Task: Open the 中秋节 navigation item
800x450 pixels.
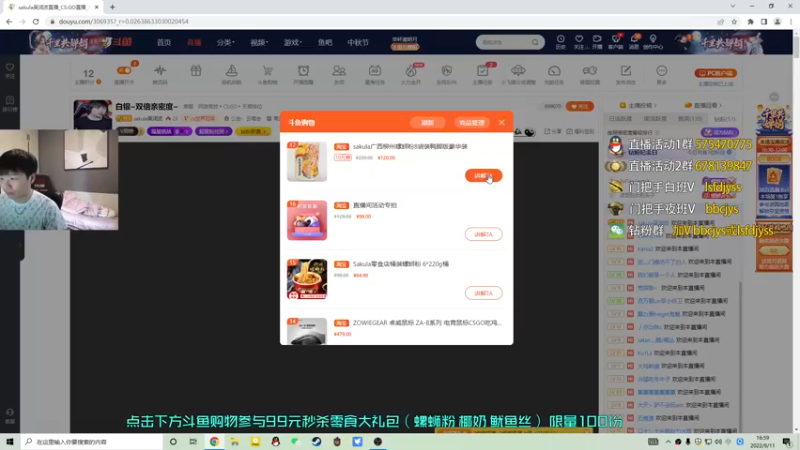Action: tap(358, 42)
